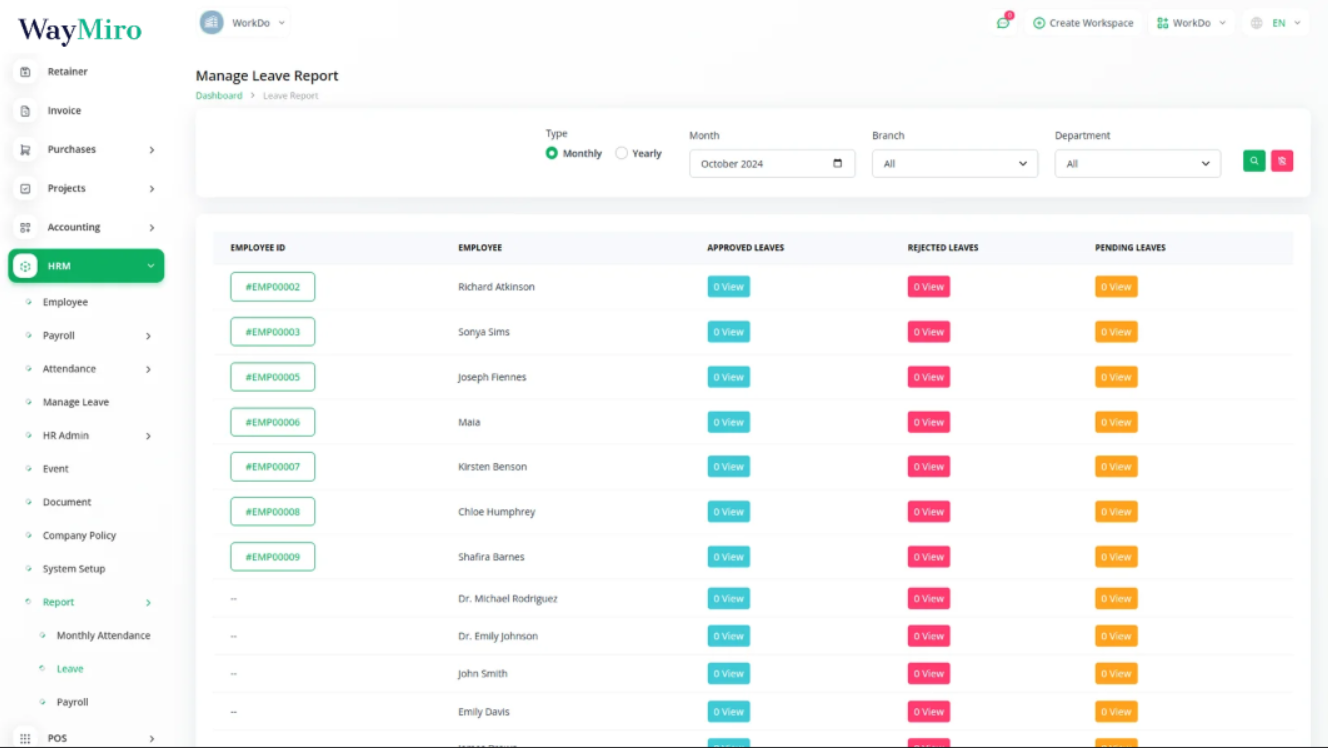This screenshot has width=1328, height=748.
Task: View rejected leaves for Sonya Sims
Action: click(x=929, y=332)
